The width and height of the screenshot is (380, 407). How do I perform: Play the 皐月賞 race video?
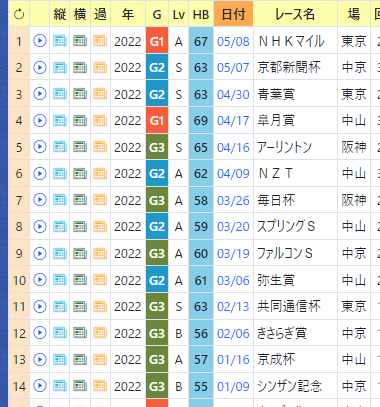[40, 120]
